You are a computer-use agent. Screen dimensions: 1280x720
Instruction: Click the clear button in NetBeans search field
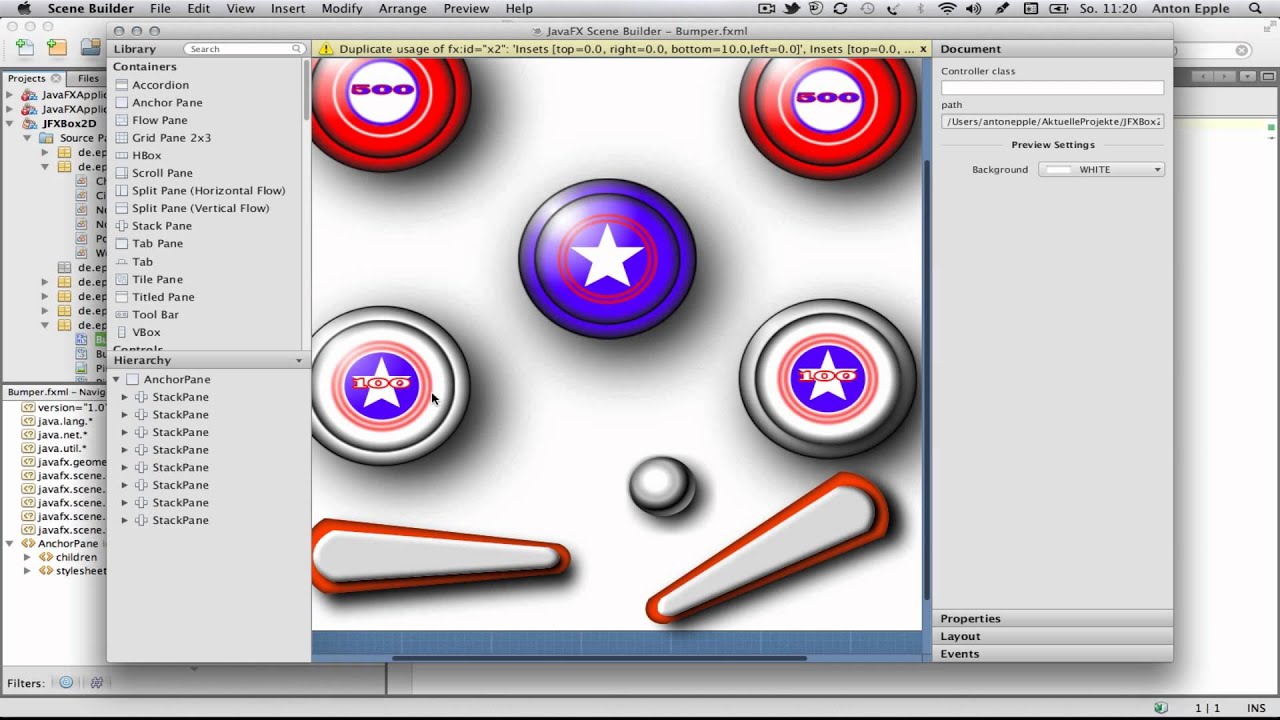point(1241,50)
